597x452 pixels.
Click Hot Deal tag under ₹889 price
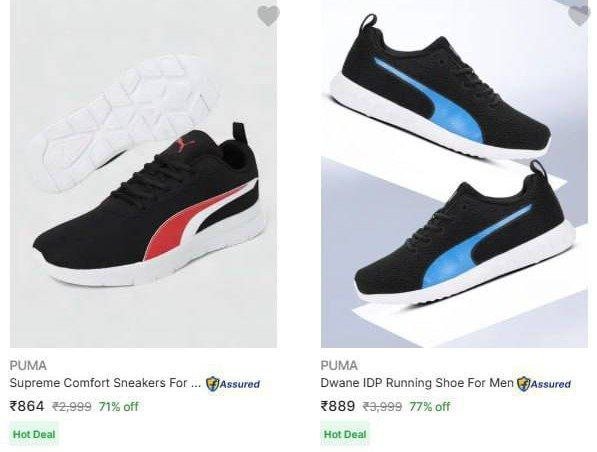[345, 434]
